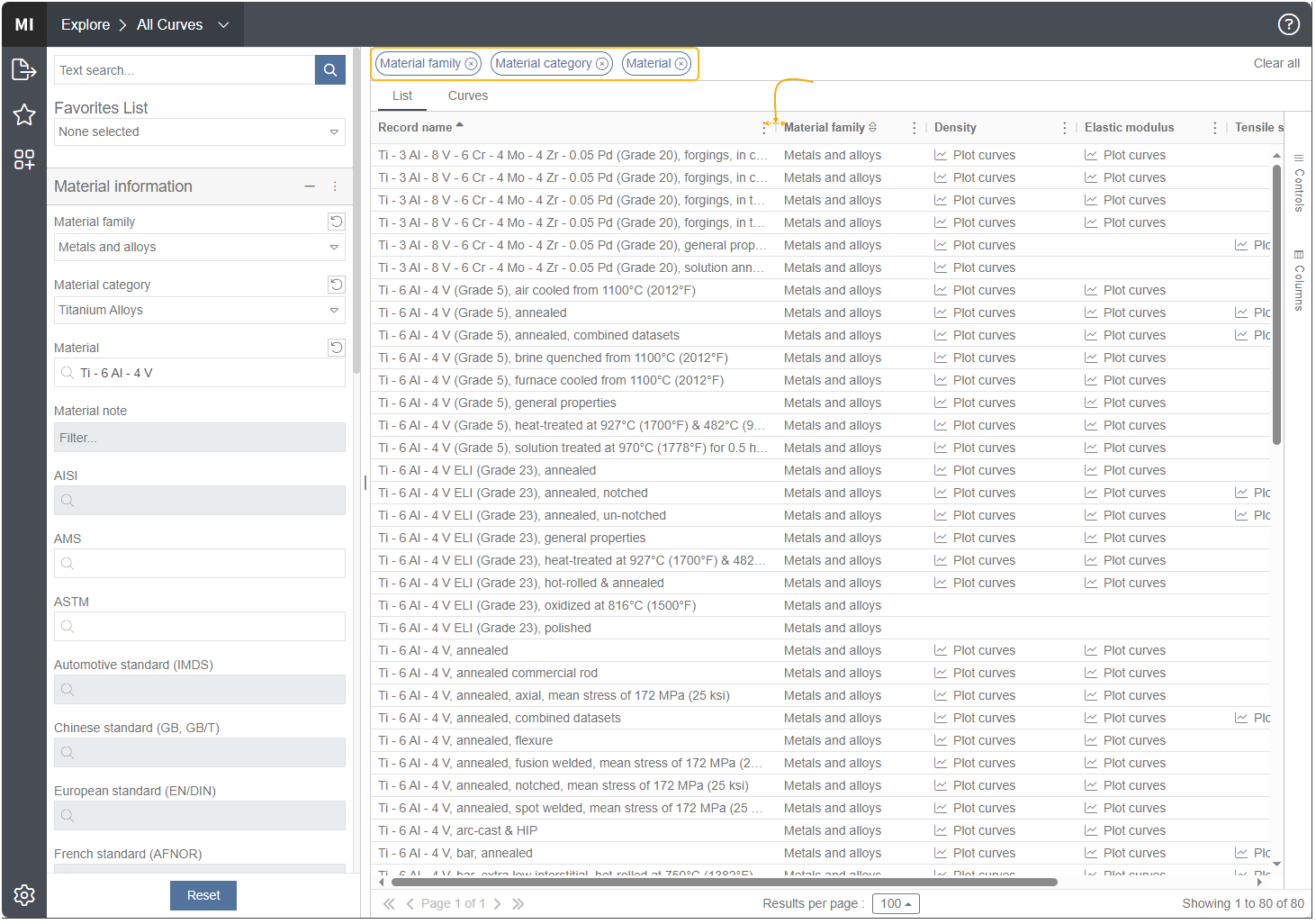Collapse the Material information section
This screenshot has height=924, width=1316.
click(x=310, y=186)
